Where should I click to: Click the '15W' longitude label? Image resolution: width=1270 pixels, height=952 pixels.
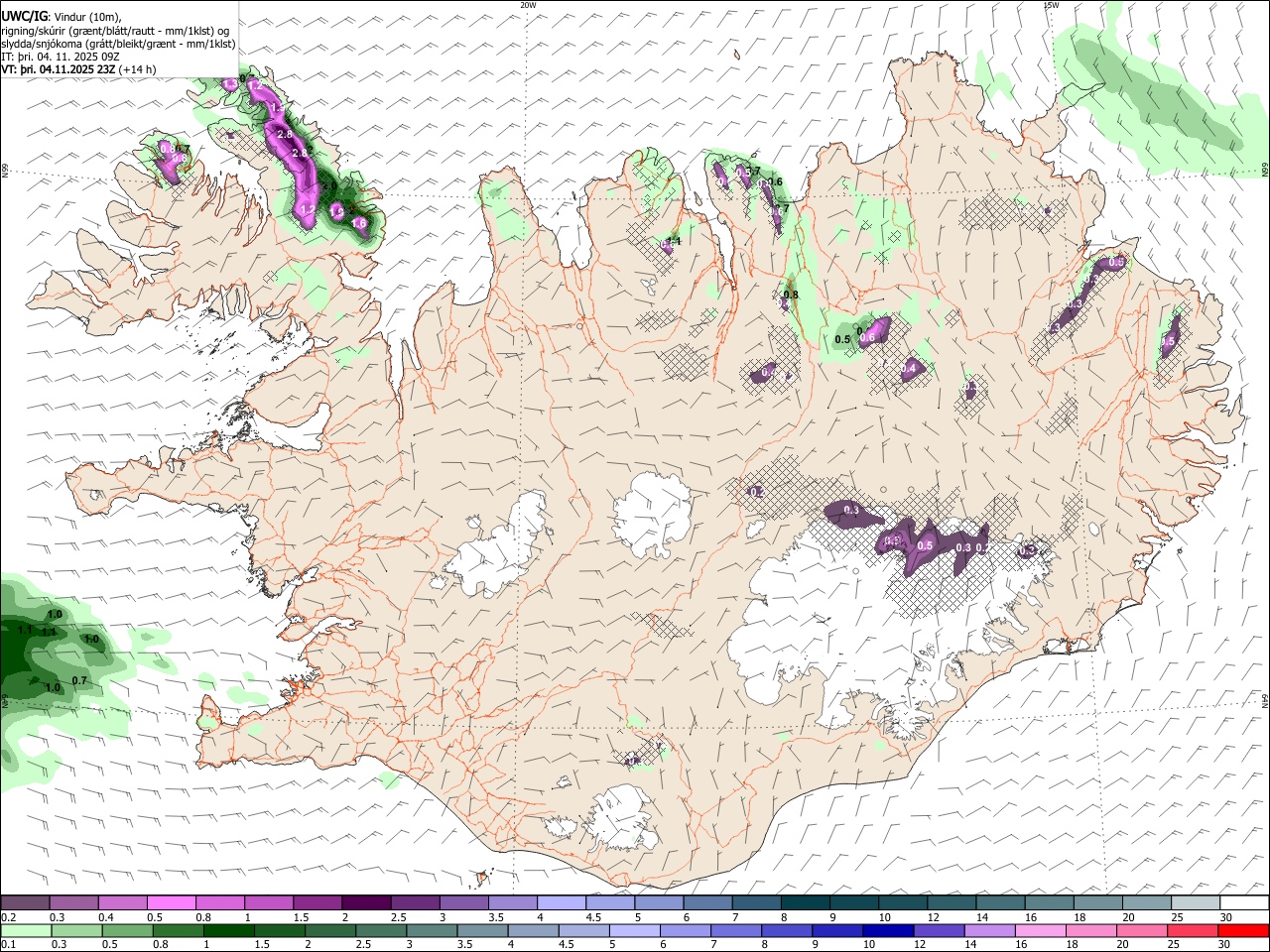[1051, 5]
